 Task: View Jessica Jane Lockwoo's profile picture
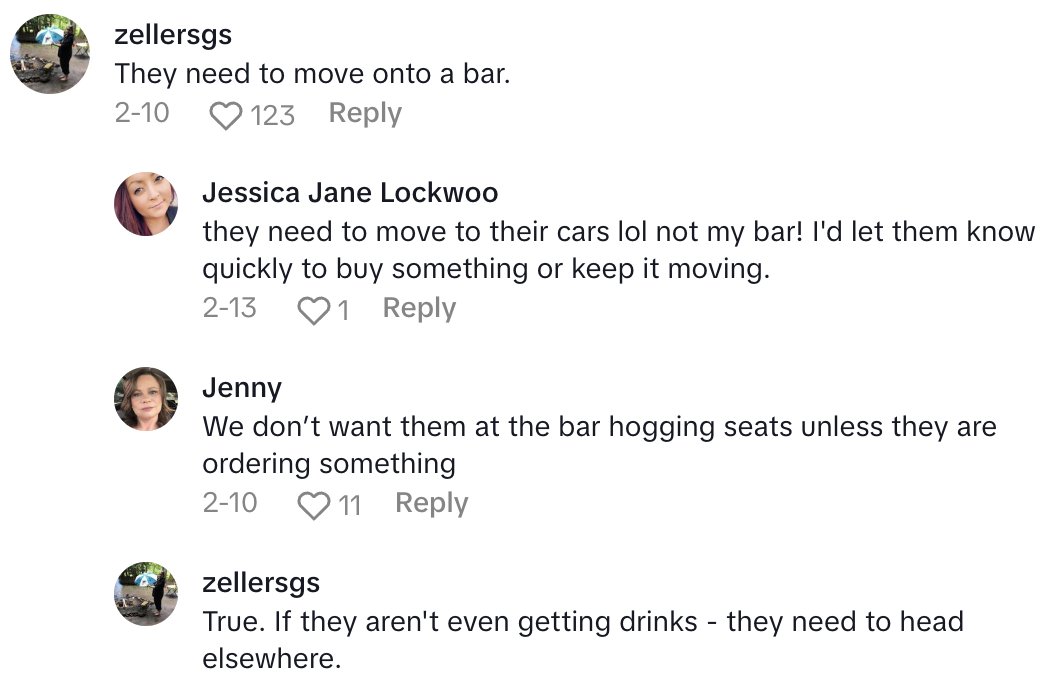click(146, 203)
